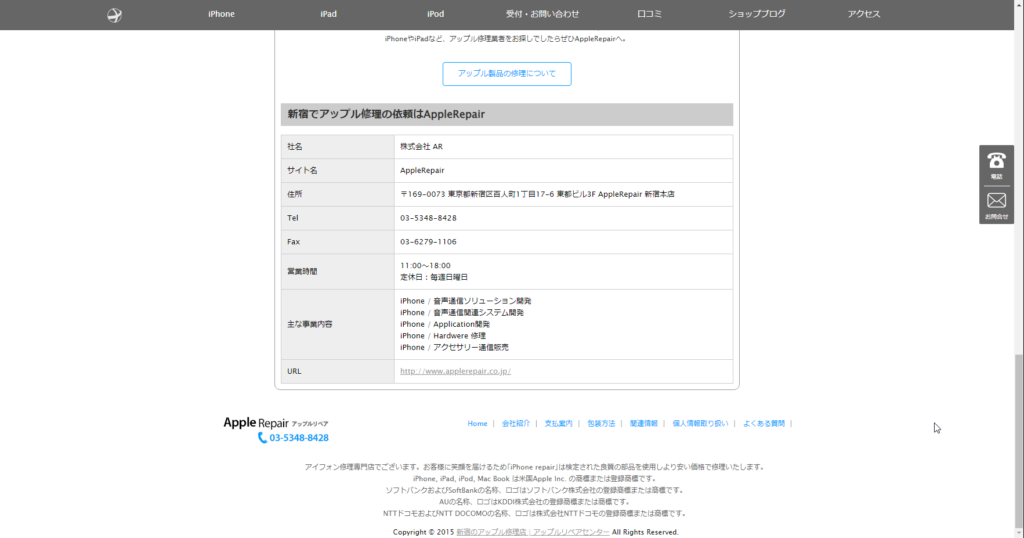Select the 営業時間 row label
This screenshot has height=538, width=1024.
pyautogui.click(x=302, y=272)
